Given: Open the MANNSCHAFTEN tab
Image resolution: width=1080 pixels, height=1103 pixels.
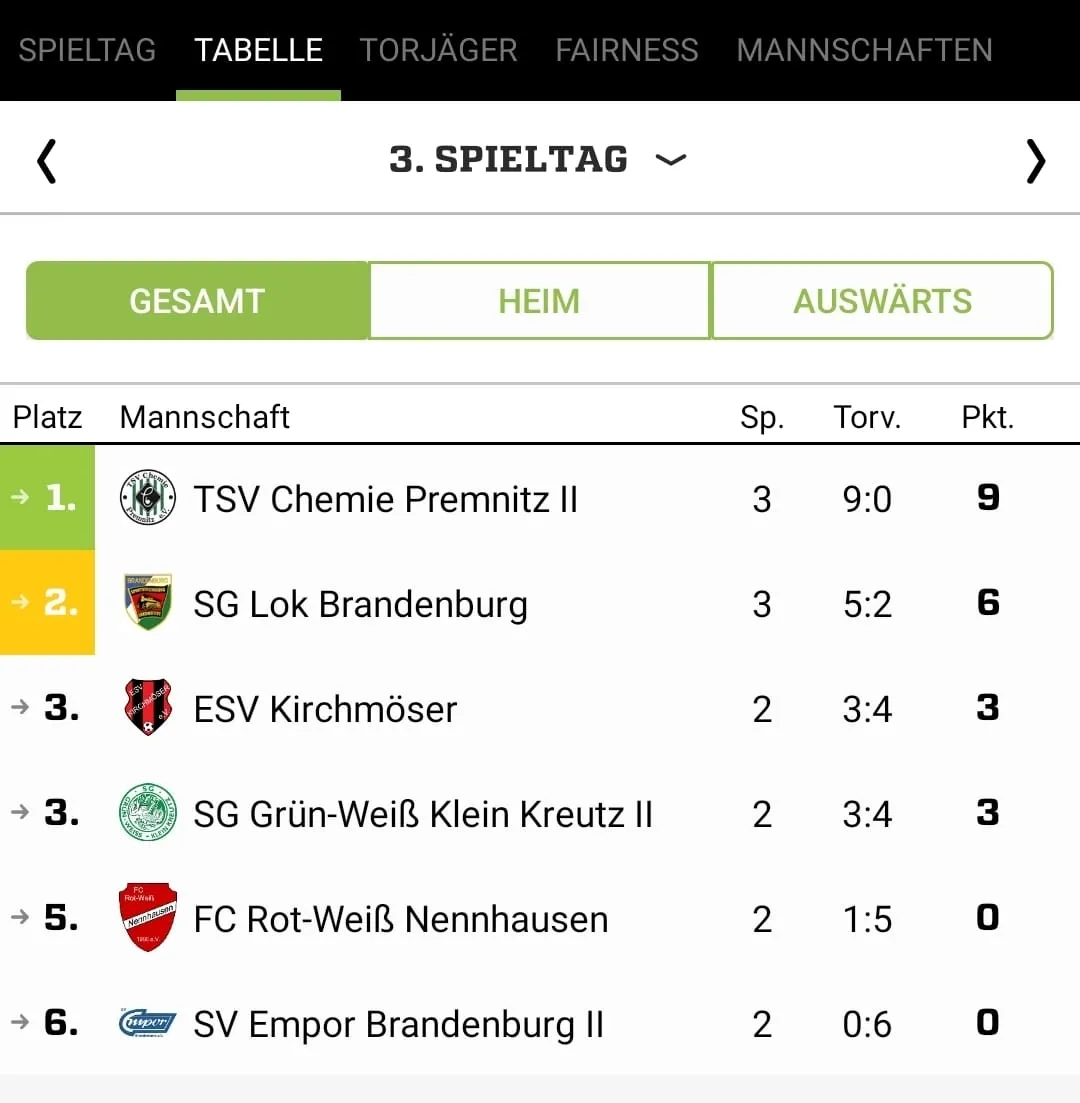Looking at the screenshot, I should click(864, 50).
